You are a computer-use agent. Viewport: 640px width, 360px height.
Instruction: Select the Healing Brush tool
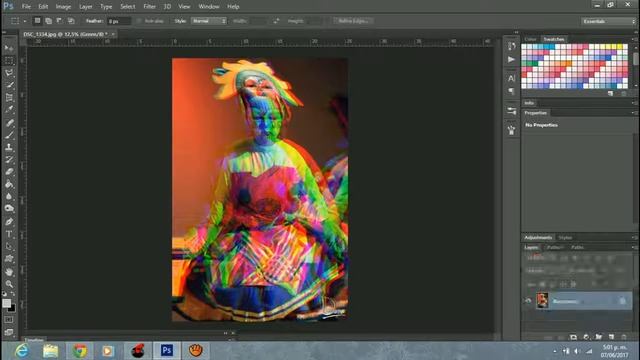(9, 122)
